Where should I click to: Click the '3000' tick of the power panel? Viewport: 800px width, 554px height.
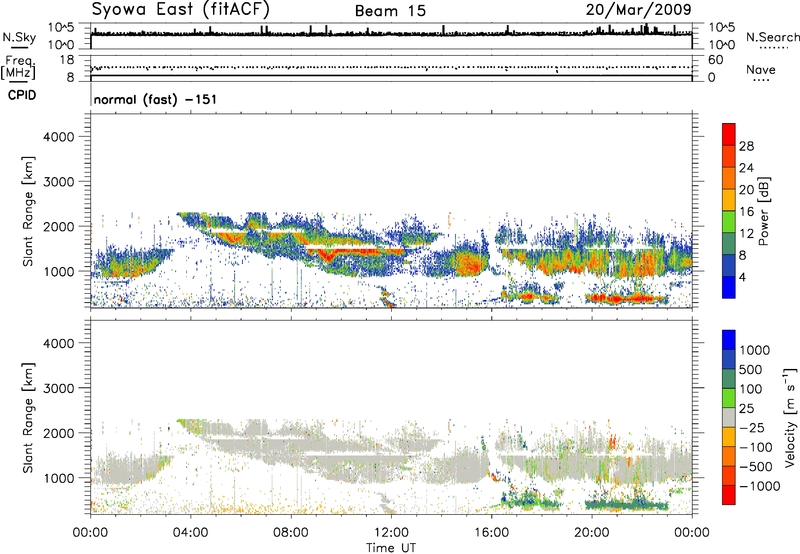58,182
